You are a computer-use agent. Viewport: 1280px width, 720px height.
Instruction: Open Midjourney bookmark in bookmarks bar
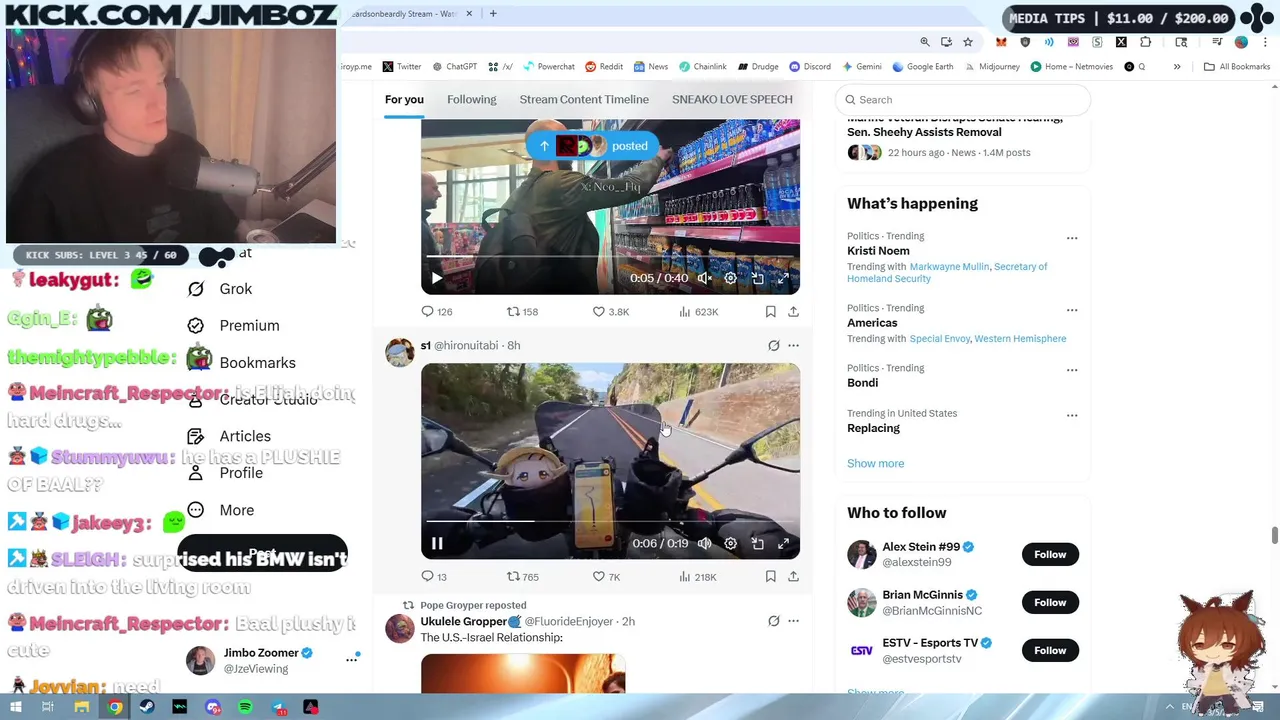pos(993,67)
